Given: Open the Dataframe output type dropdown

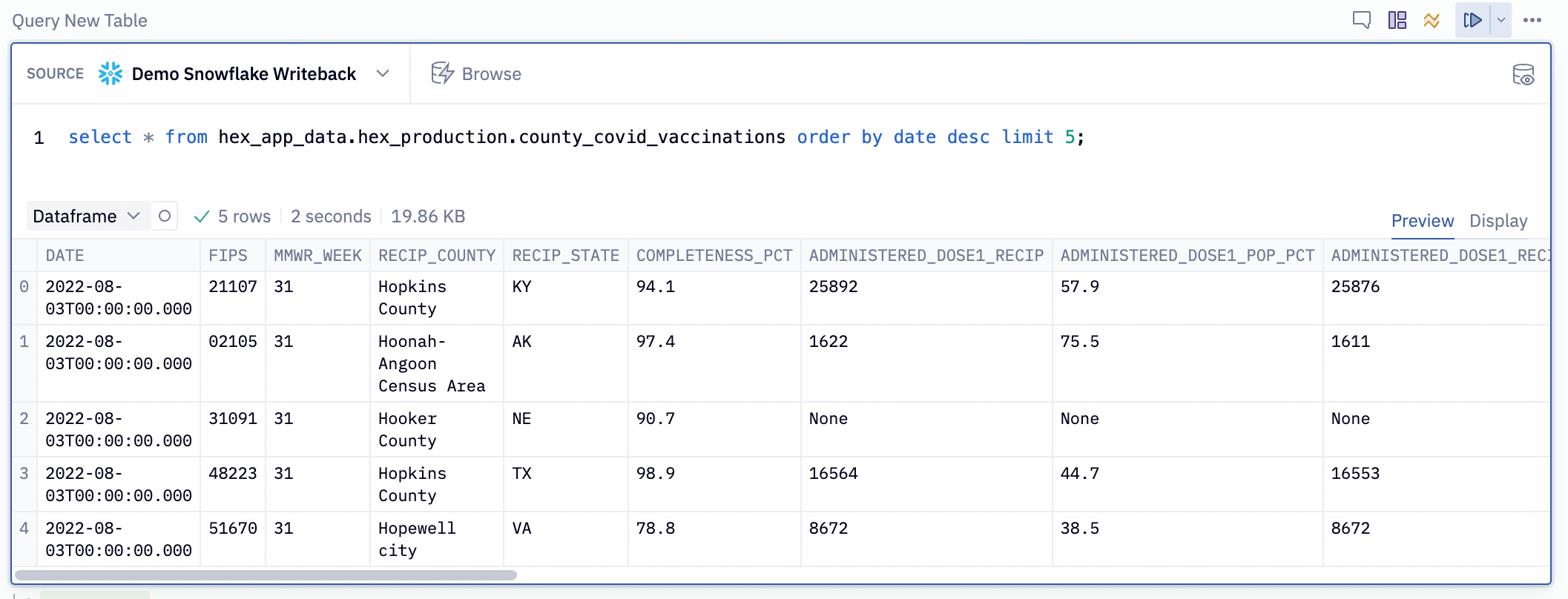Looking at the screenshot, I should coord(88,216).
